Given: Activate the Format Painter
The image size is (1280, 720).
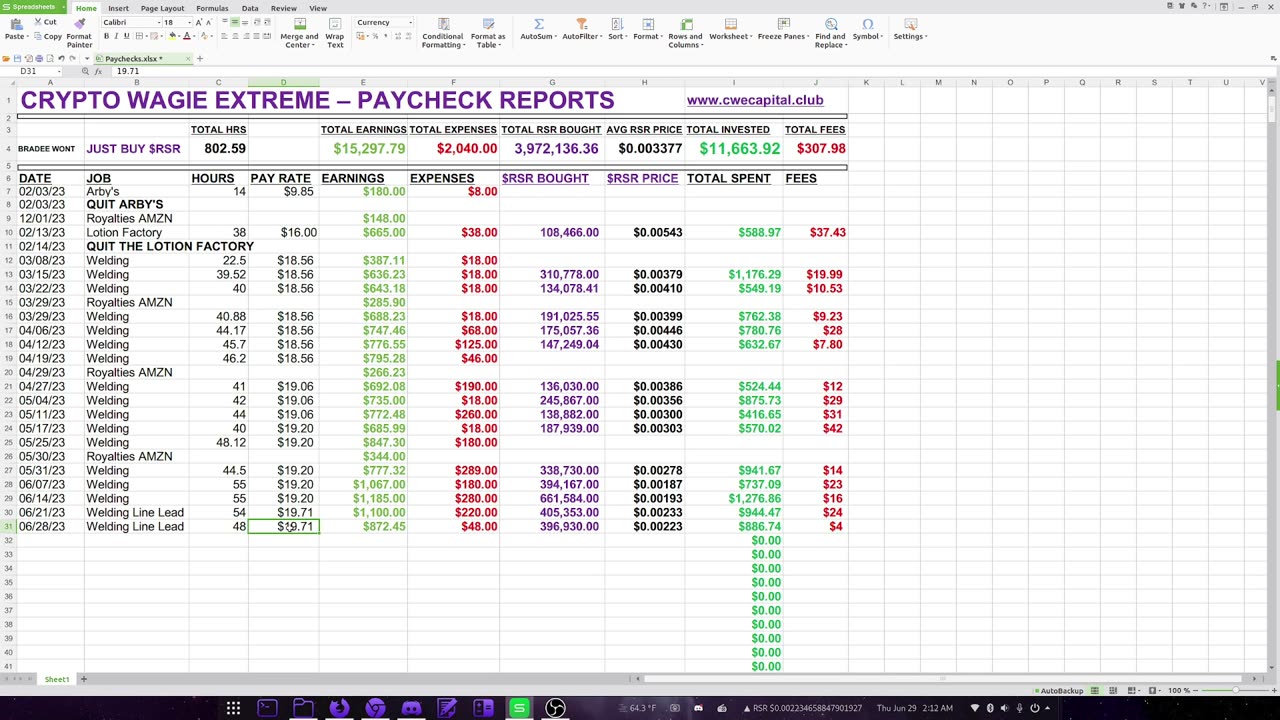Looking at the screenshot, I should [x=79, y=33].
